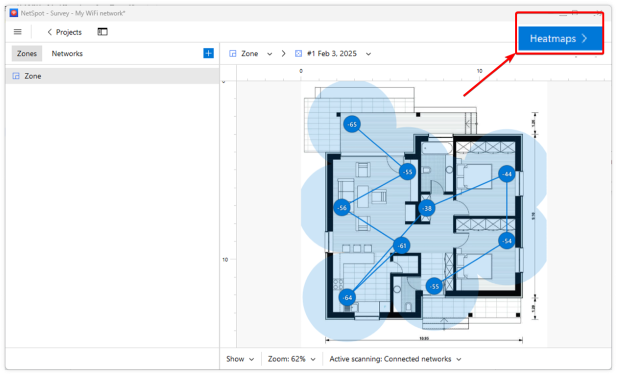This screenshot has width=620, height=375.
Task: Select the -61 measurement point
Action: [402, 246]
